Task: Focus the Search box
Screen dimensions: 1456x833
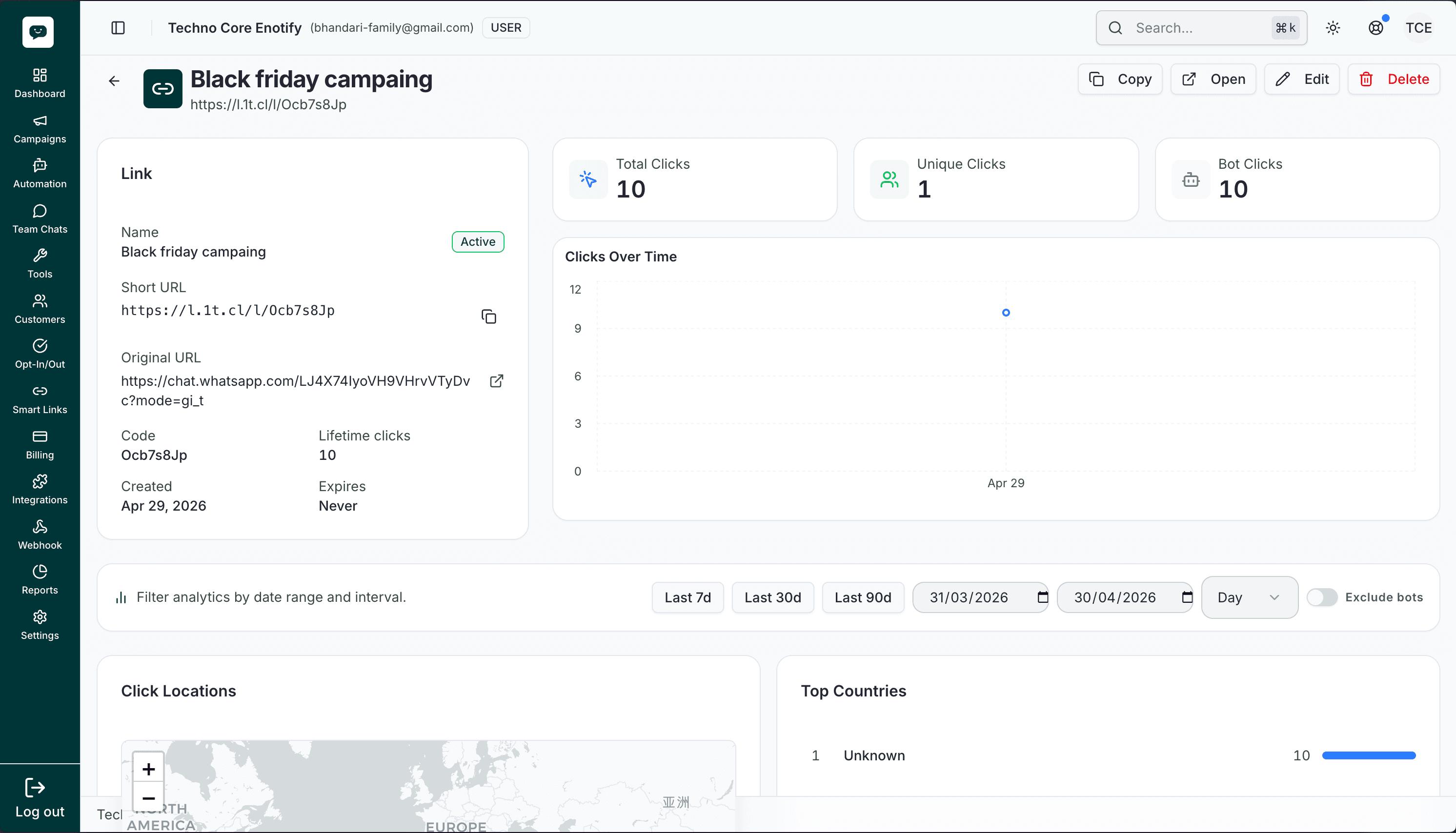Action: (x=1201, y=27)
